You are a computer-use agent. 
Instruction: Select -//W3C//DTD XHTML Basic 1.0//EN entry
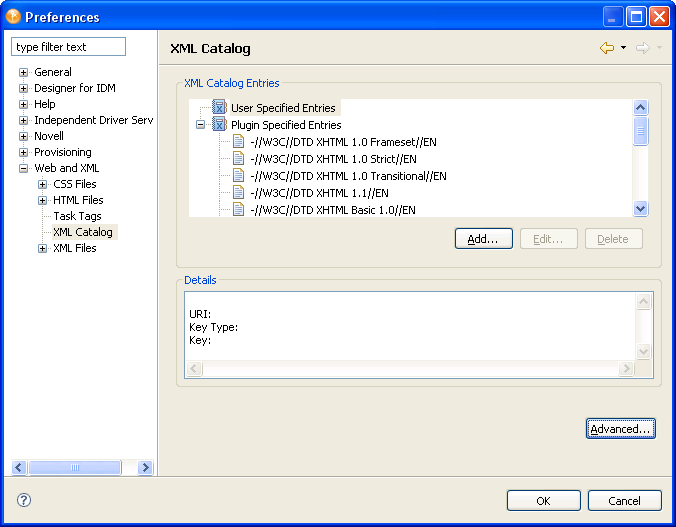tap(333, 210)
